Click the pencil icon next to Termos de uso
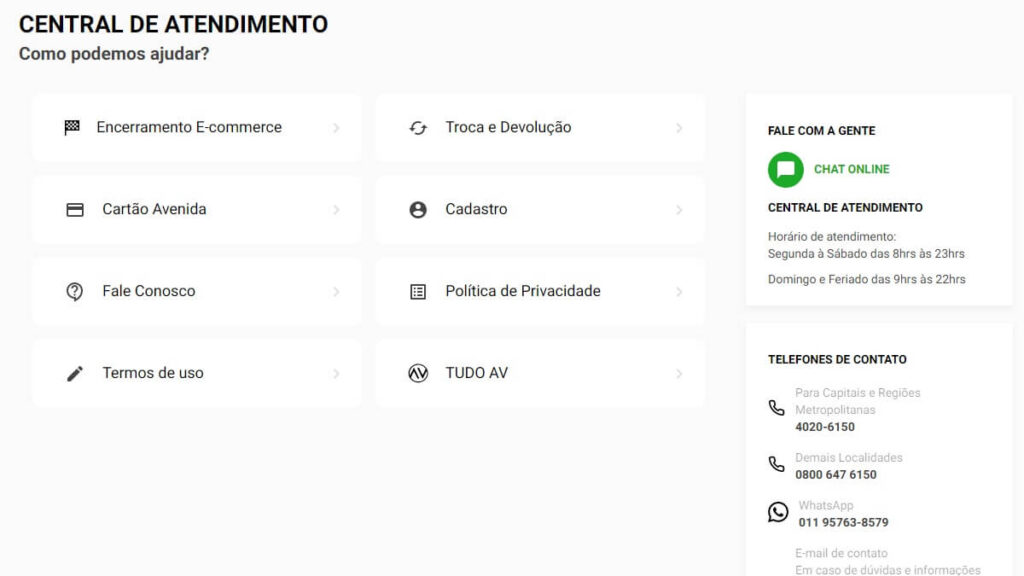This screenshot has width=1024, height=576. pyautogui.click(x=75, y=374)
